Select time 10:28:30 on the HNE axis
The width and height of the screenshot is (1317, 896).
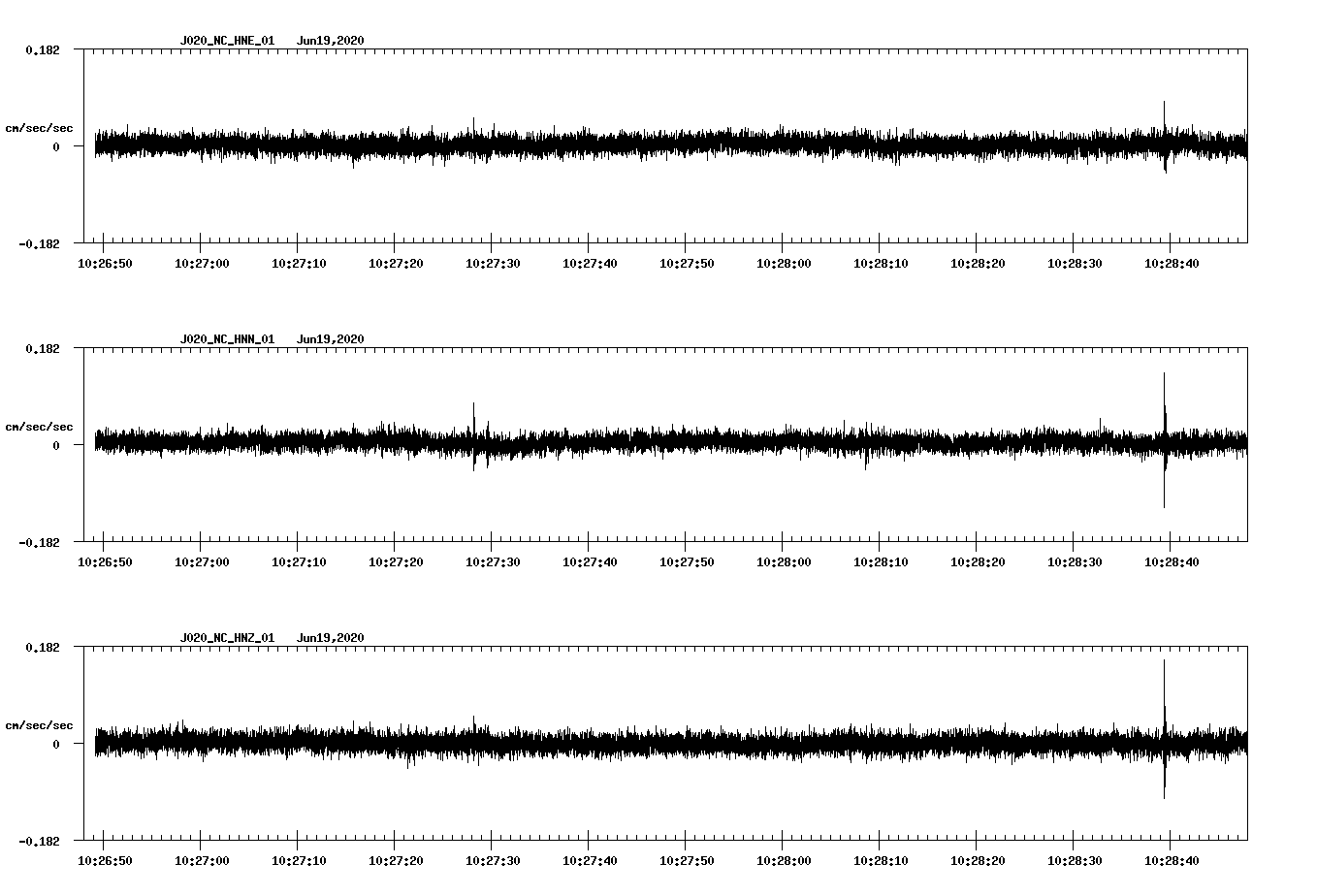coord(1075,264)
